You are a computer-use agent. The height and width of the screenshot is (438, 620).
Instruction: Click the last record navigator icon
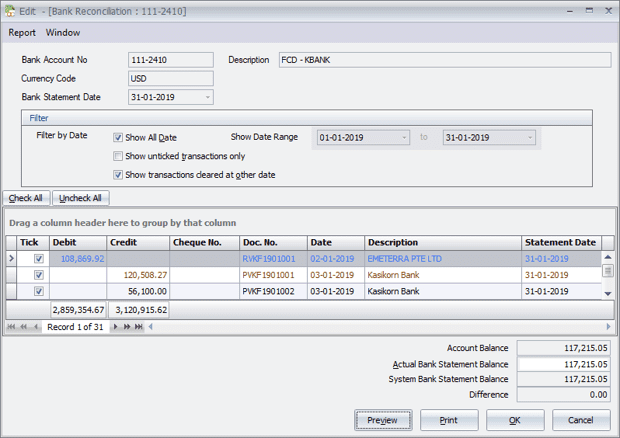click(138, 327)
